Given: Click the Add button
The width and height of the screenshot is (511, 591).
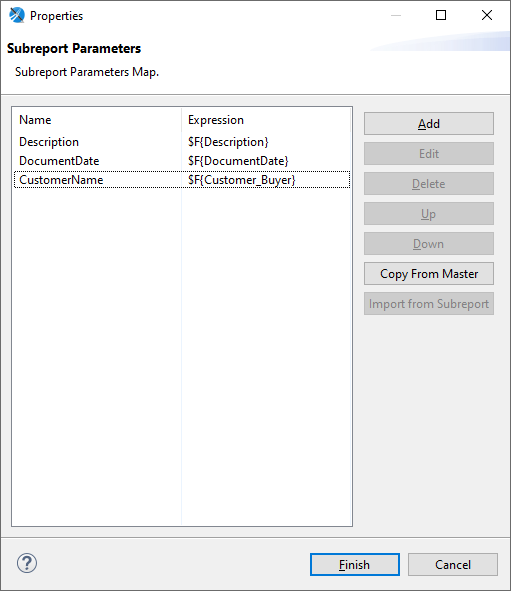Looking at the screenshot, I should pos(428,124).
